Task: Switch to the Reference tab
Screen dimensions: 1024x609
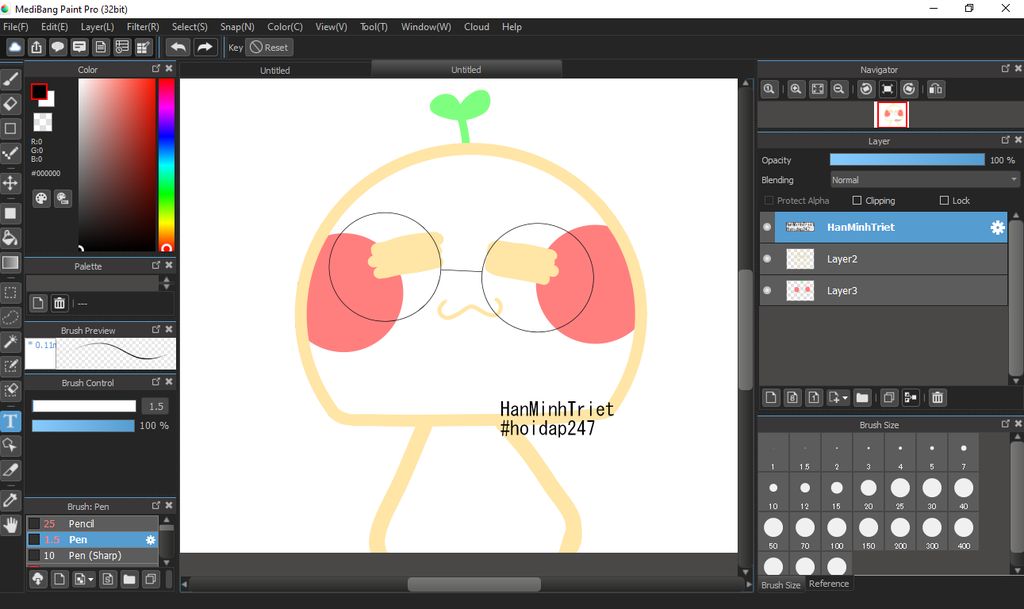Action: (829, 584)
